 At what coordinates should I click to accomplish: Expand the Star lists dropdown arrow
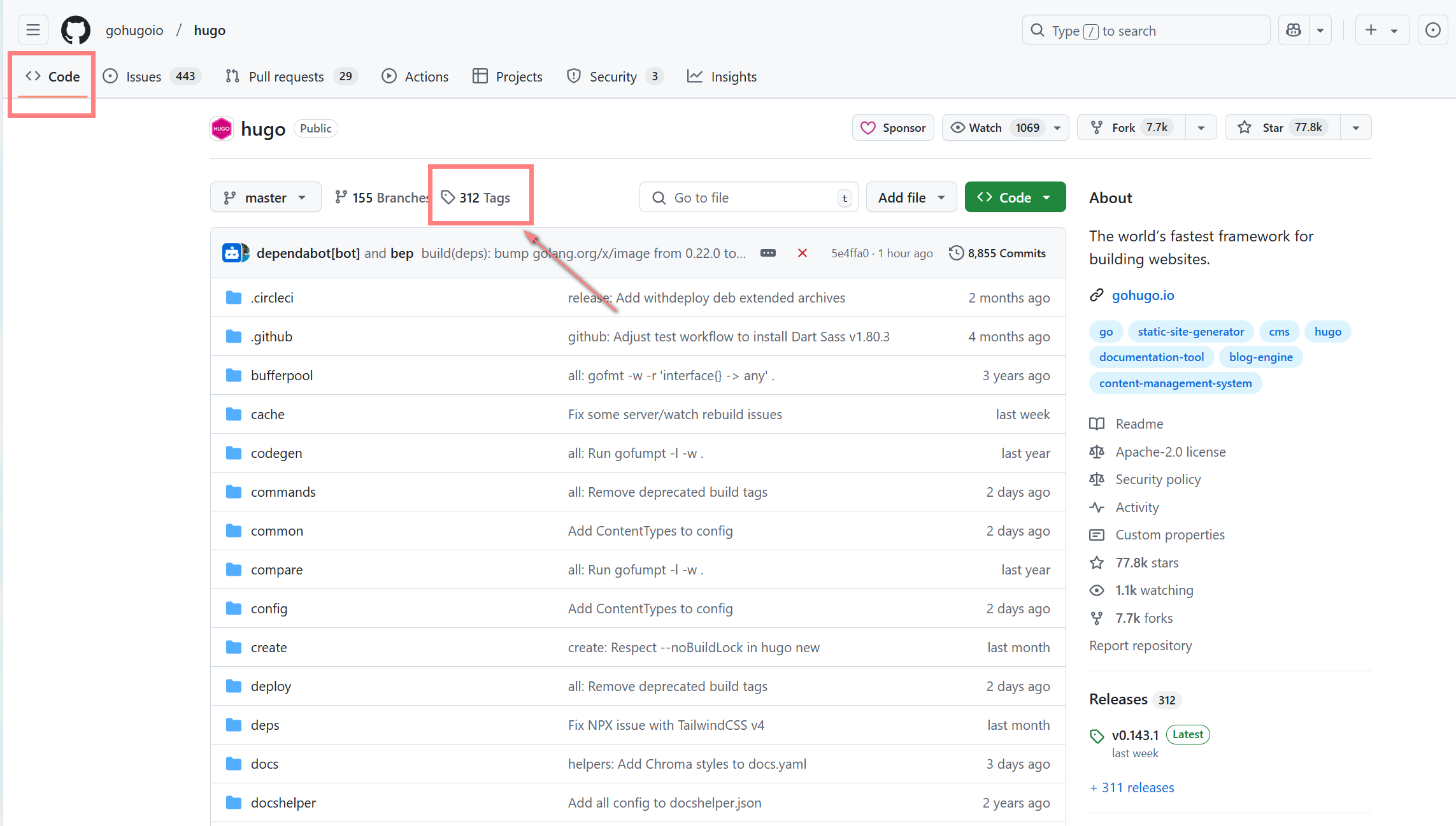click(x=1356, y=127)
